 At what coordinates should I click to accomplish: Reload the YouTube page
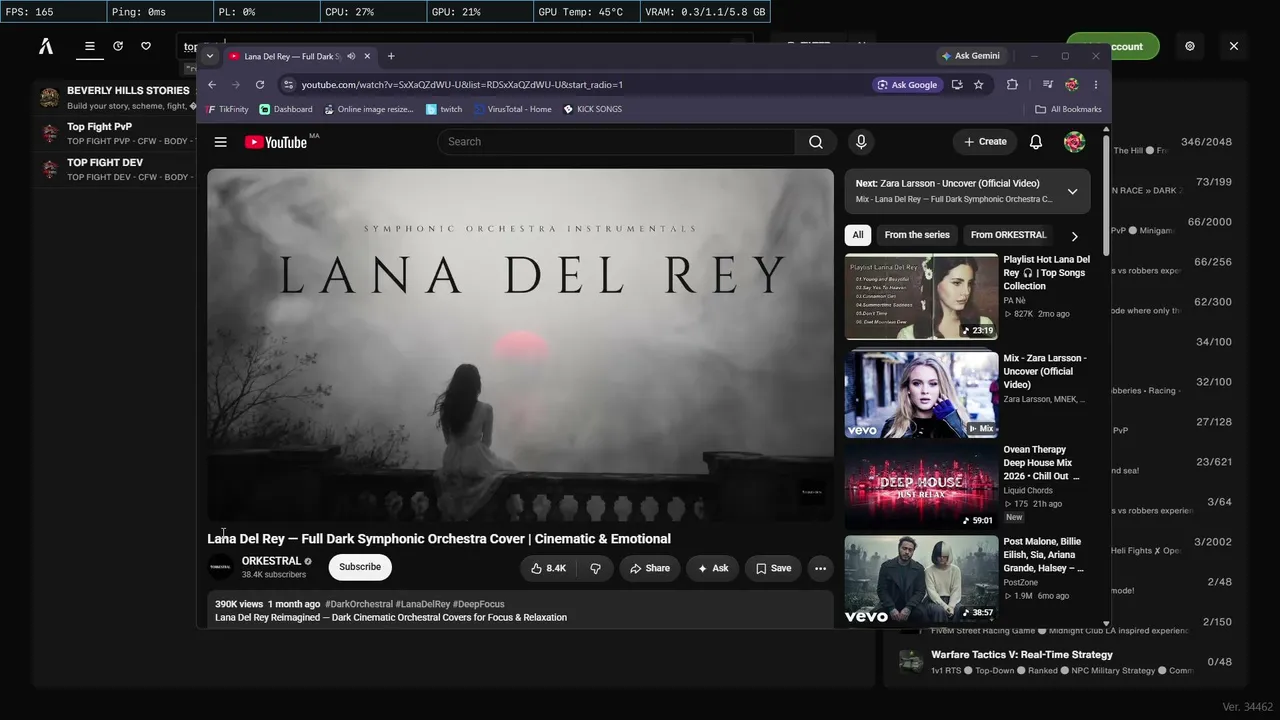(x=260, y=85)
